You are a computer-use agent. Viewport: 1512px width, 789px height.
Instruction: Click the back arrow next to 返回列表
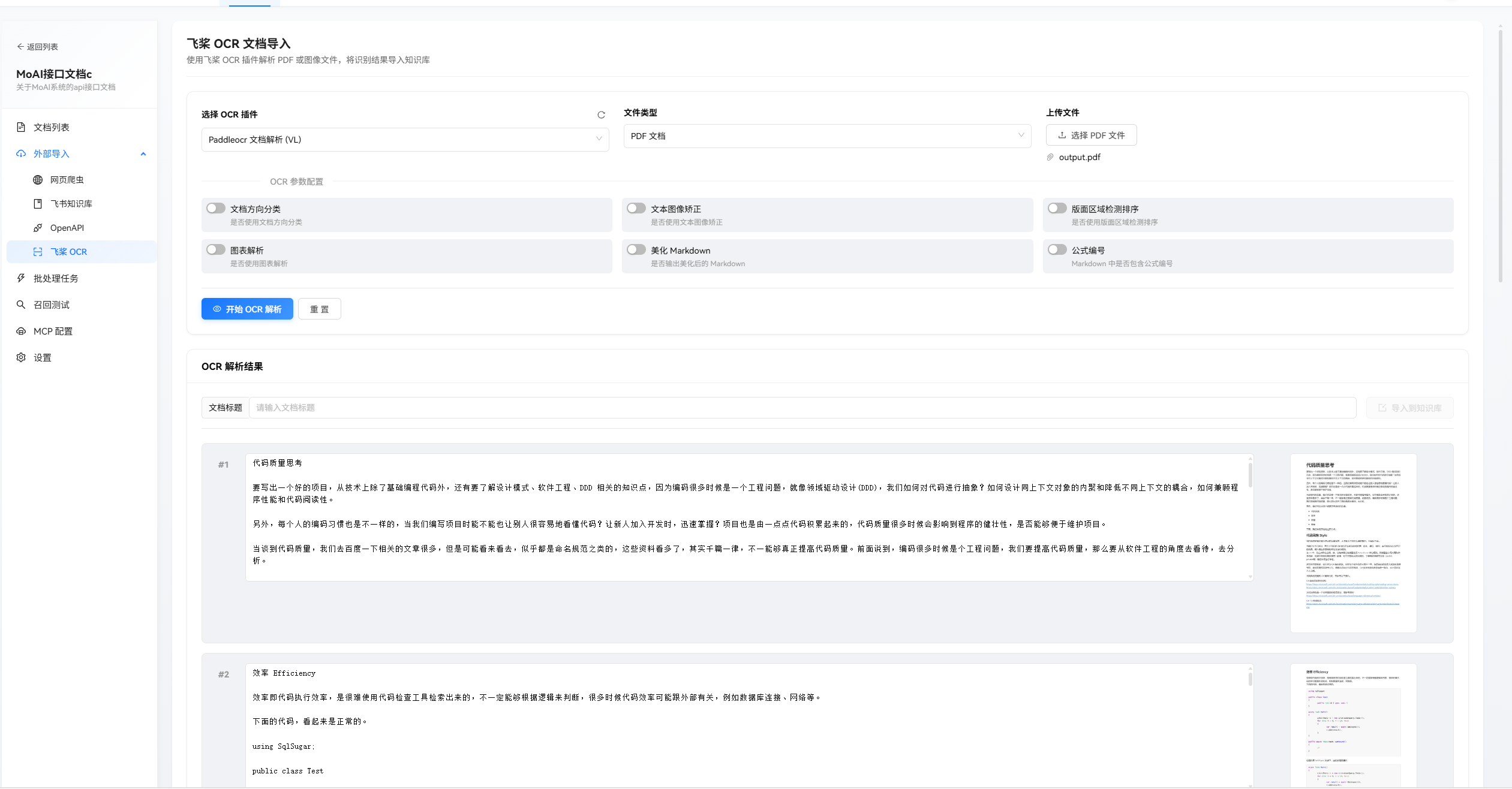pyautogui.click(x=20, y=47)
